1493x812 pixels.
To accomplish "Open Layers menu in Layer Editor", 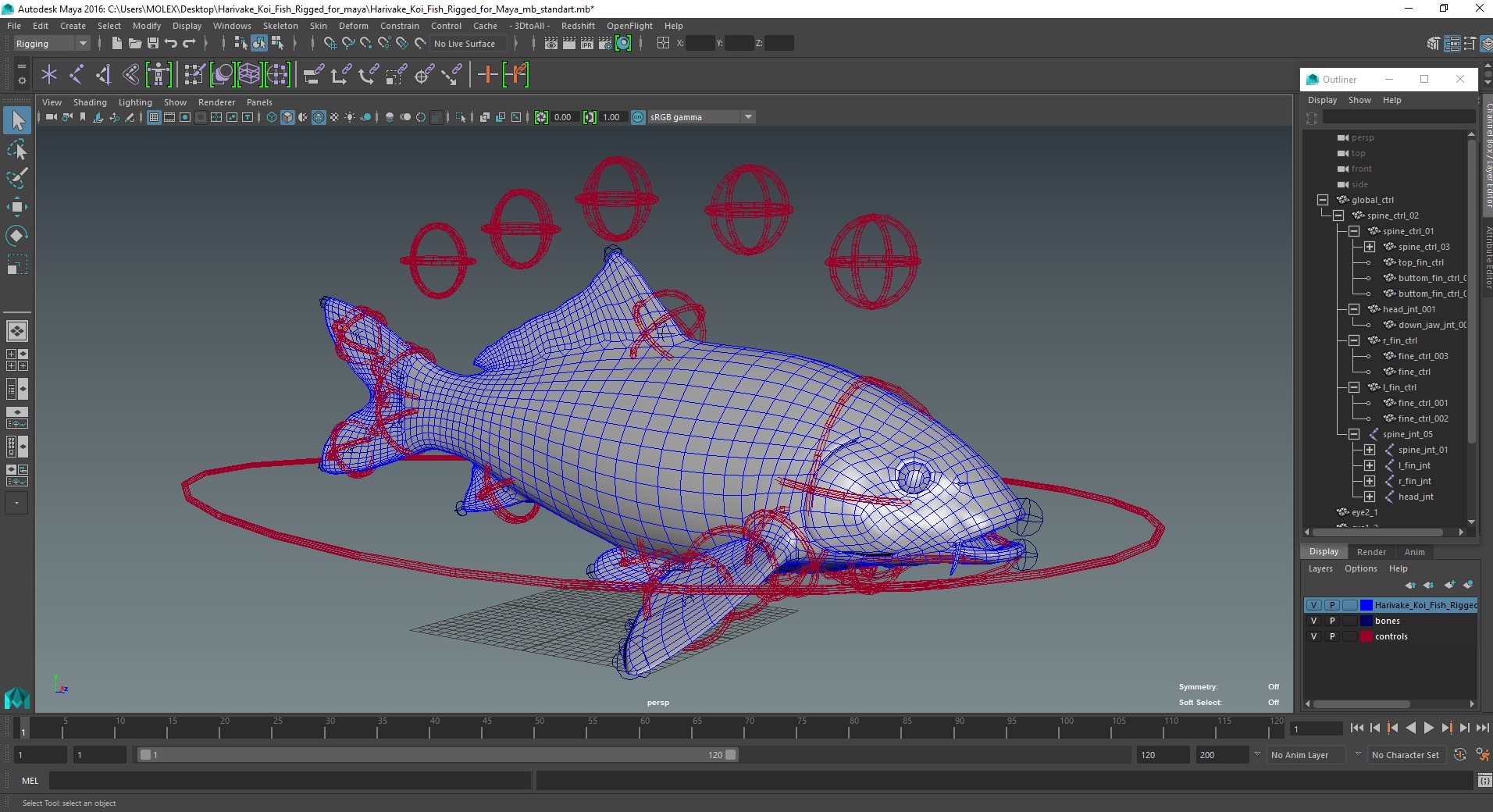I will coord(1320,568).
